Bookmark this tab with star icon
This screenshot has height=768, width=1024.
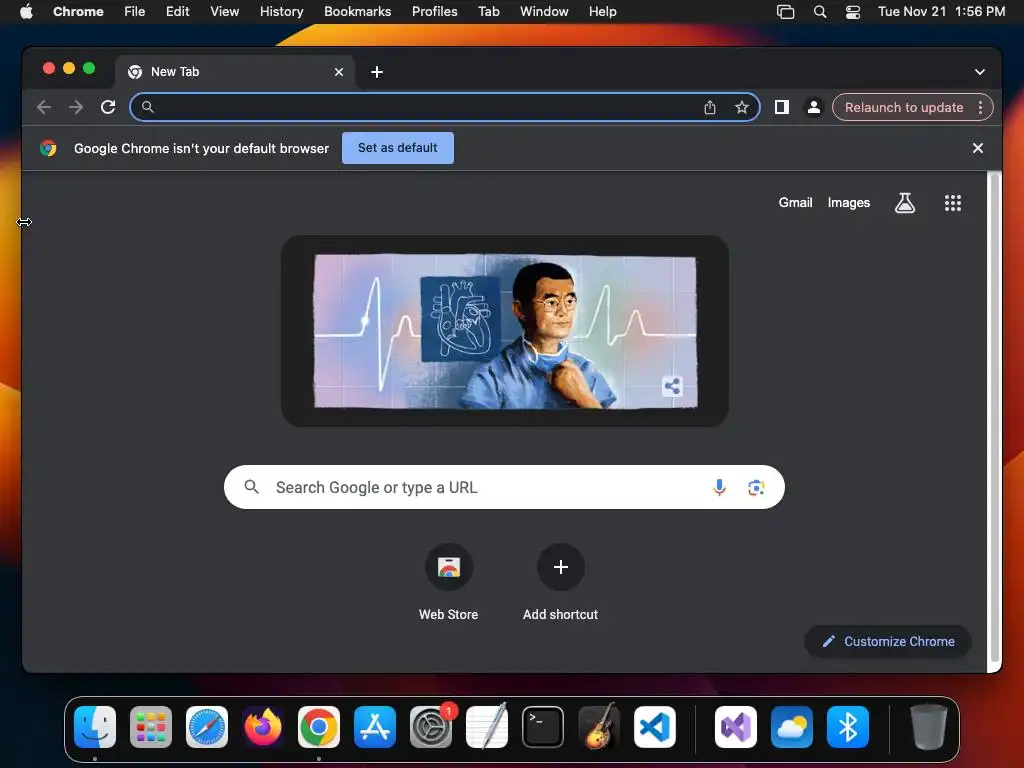point(742,107)
